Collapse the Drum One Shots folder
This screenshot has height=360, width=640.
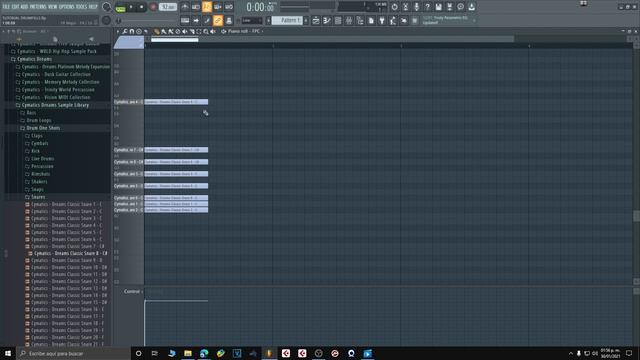click(43, 128)
